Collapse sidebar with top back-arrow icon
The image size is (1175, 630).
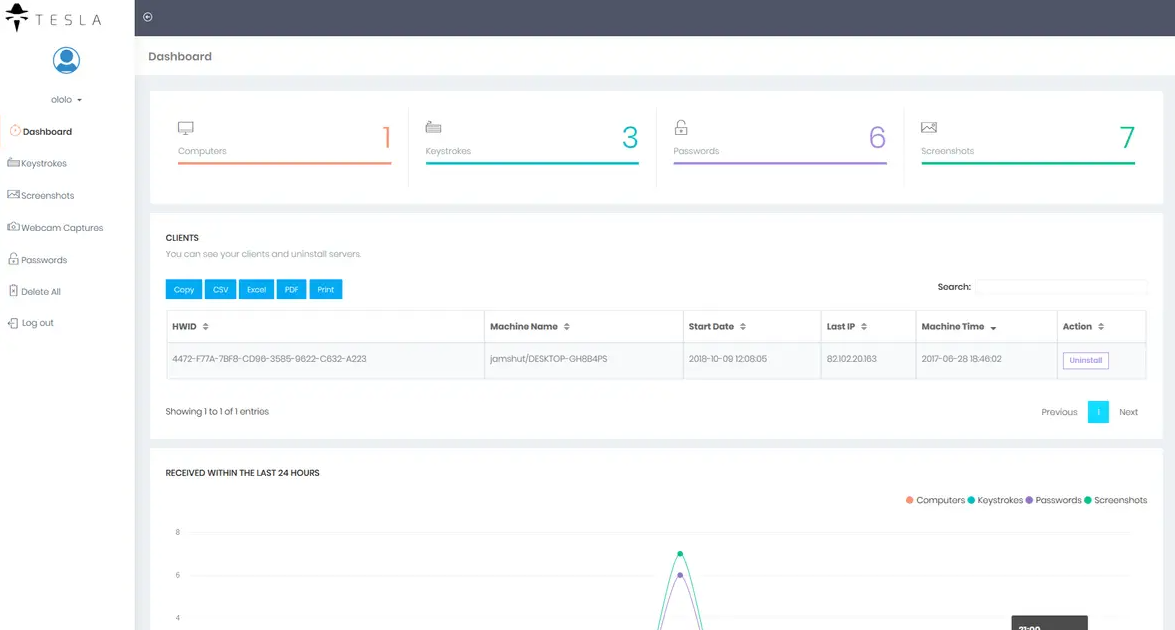148,17
